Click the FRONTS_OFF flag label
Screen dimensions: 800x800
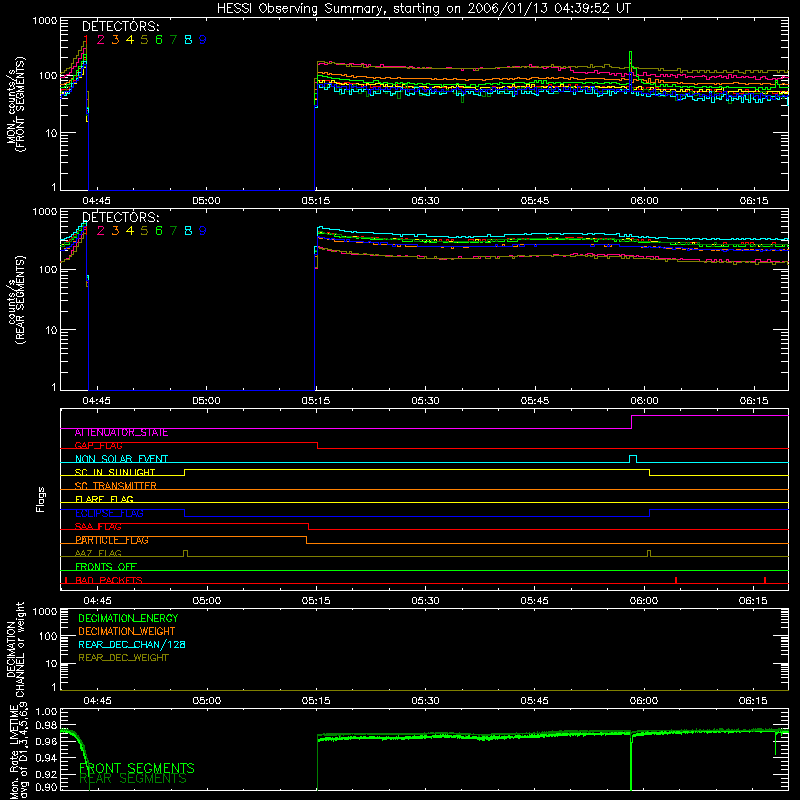tap(106, 567)
